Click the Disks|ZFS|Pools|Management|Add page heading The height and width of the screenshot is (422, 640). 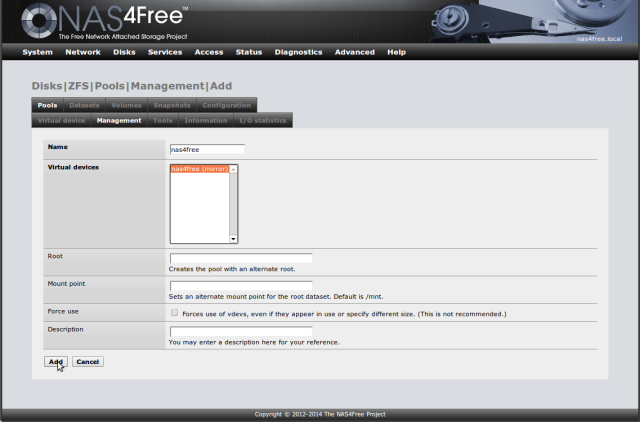pos(132,86)
